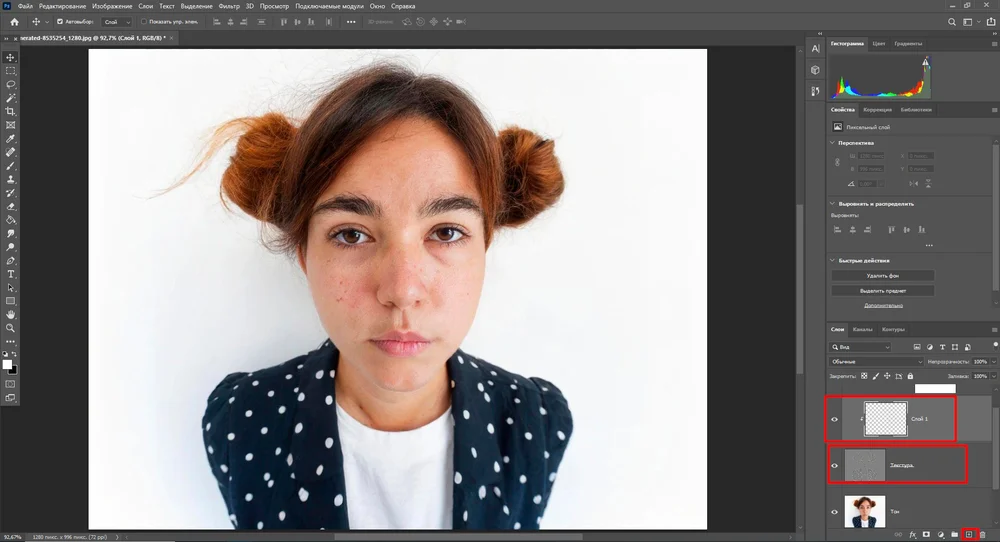Switch to the Каналы tab
The width and height of the screenshot is (1000, 542).
tap(862, 329)
